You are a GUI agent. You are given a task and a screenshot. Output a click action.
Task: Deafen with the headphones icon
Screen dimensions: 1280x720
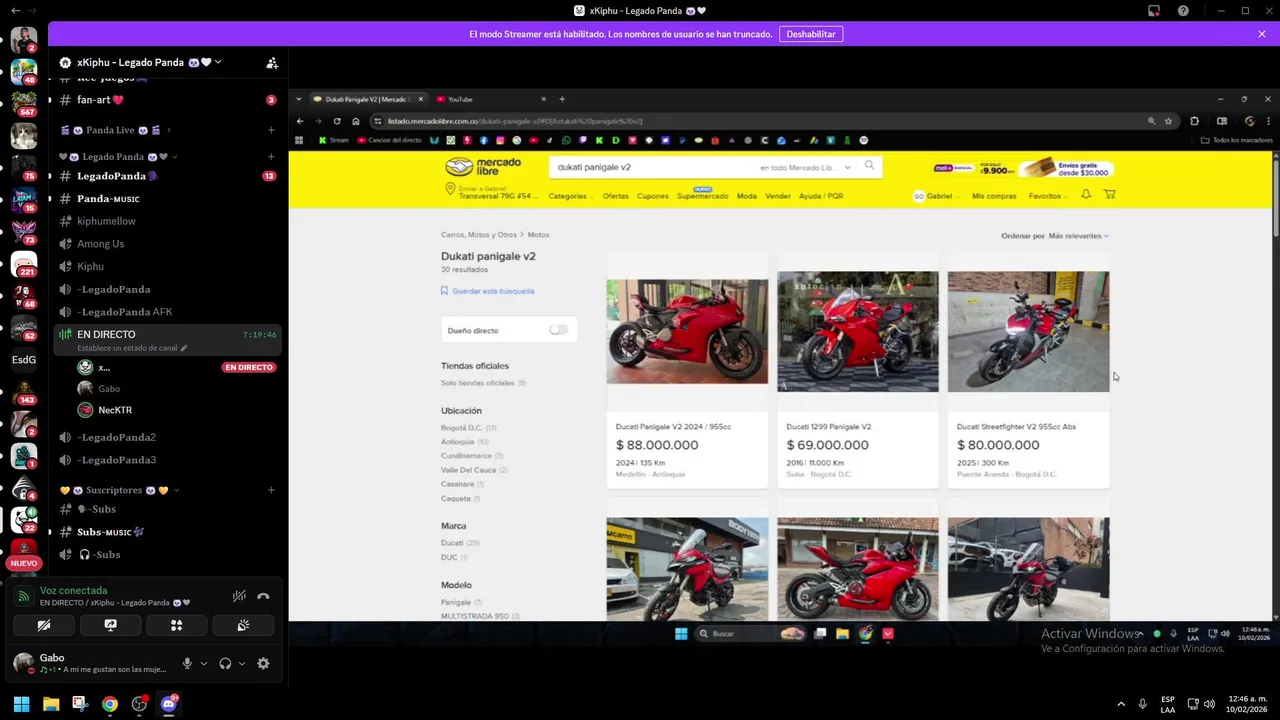[x=225, y=663]
